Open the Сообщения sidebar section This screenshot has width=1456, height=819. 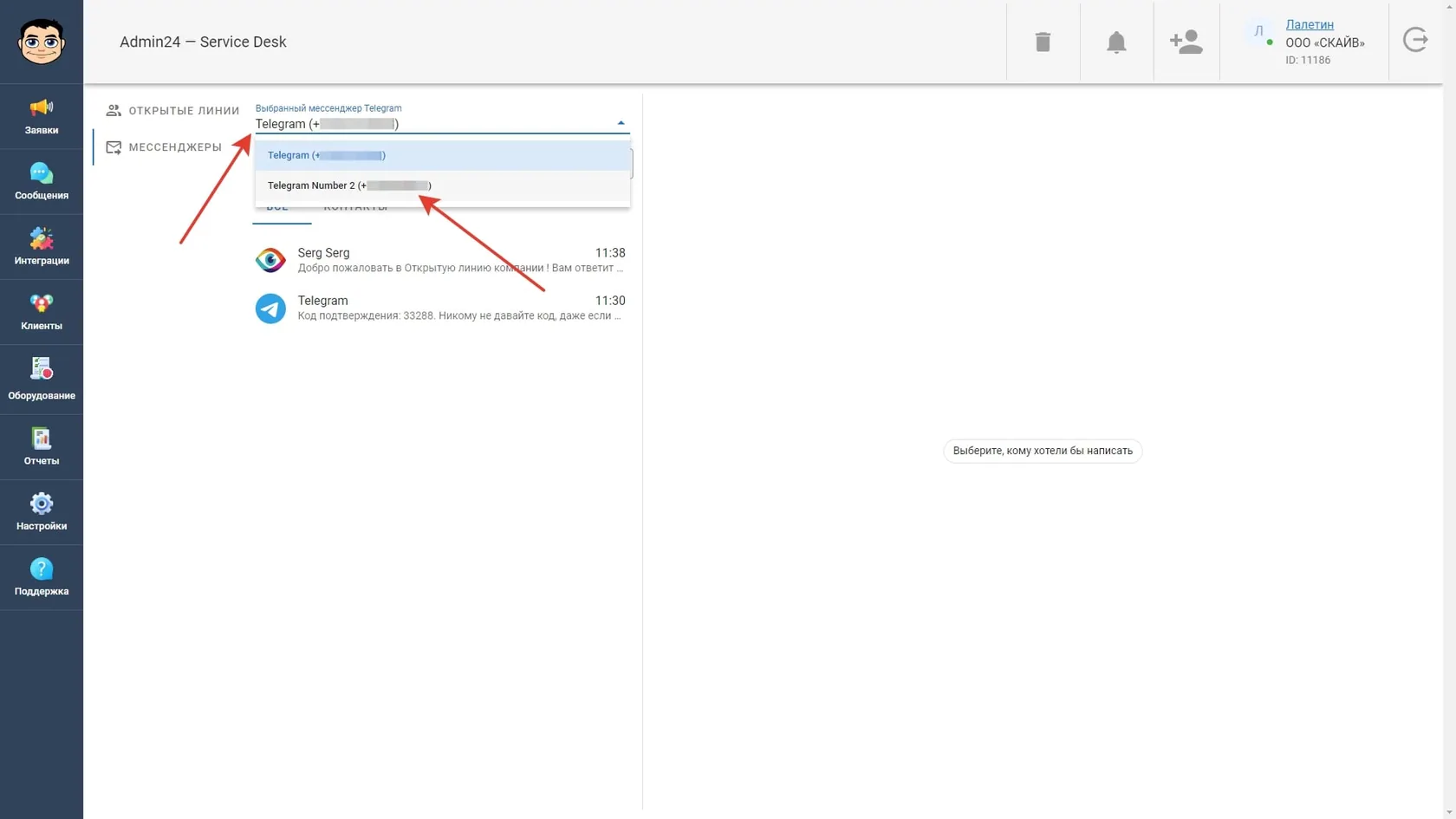click(x=42, y=182)
